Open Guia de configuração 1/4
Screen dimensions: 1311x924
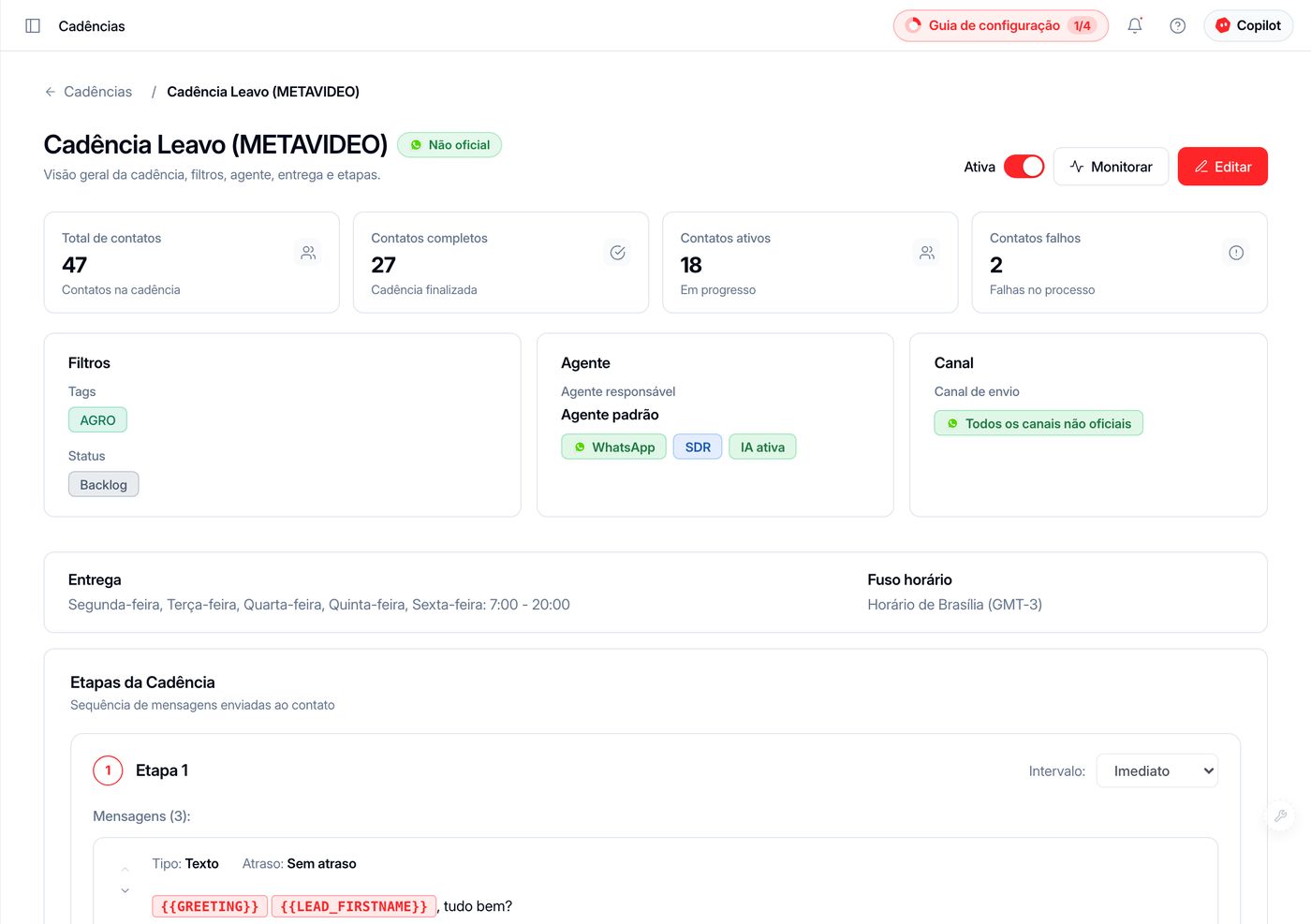[1000, 26]
